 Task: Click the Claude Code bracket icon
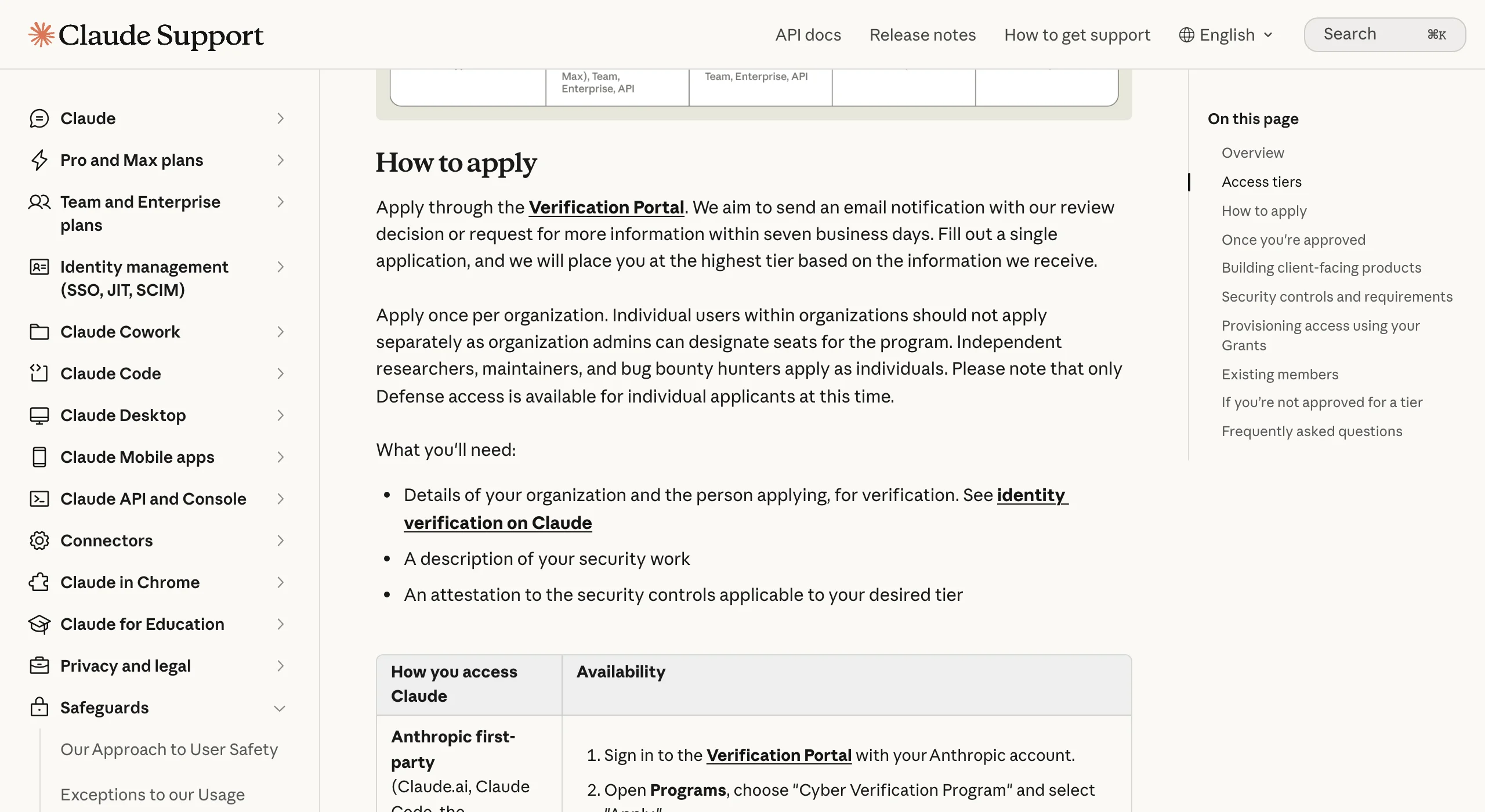pyautogui.click(x=39, y=374)
